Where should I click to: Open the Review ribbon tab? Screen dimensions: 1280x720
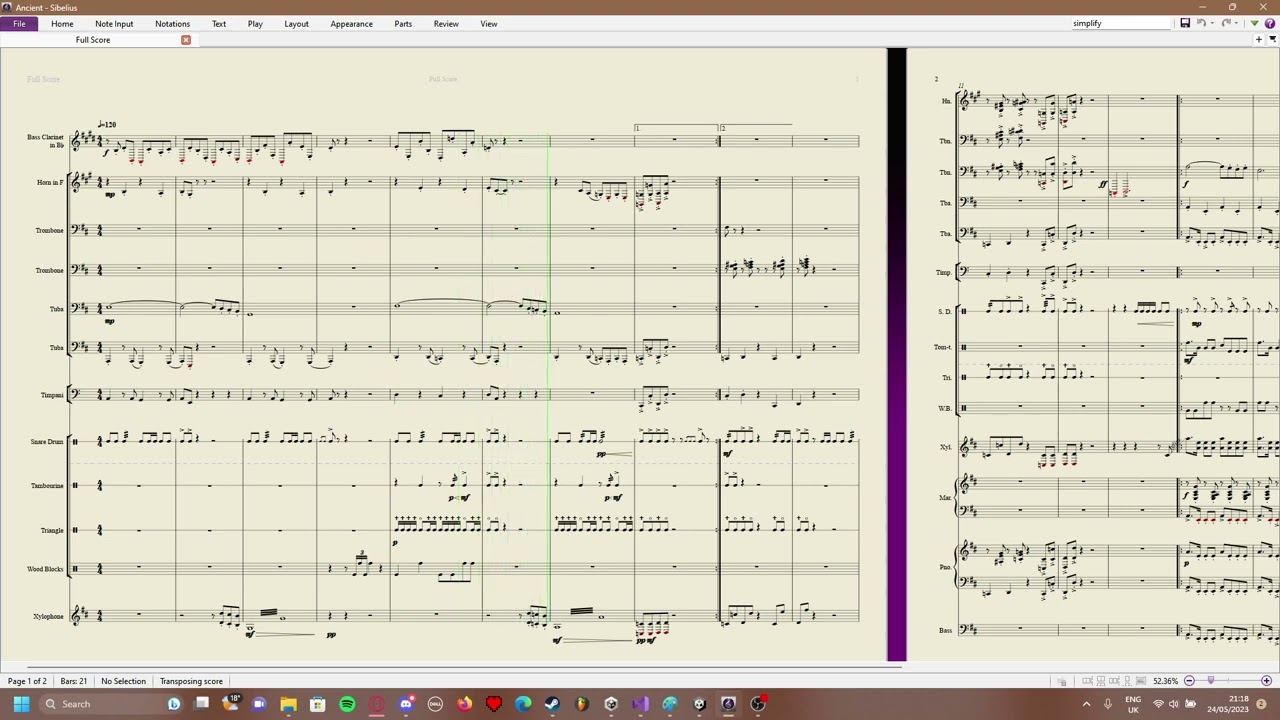[446, 24]
